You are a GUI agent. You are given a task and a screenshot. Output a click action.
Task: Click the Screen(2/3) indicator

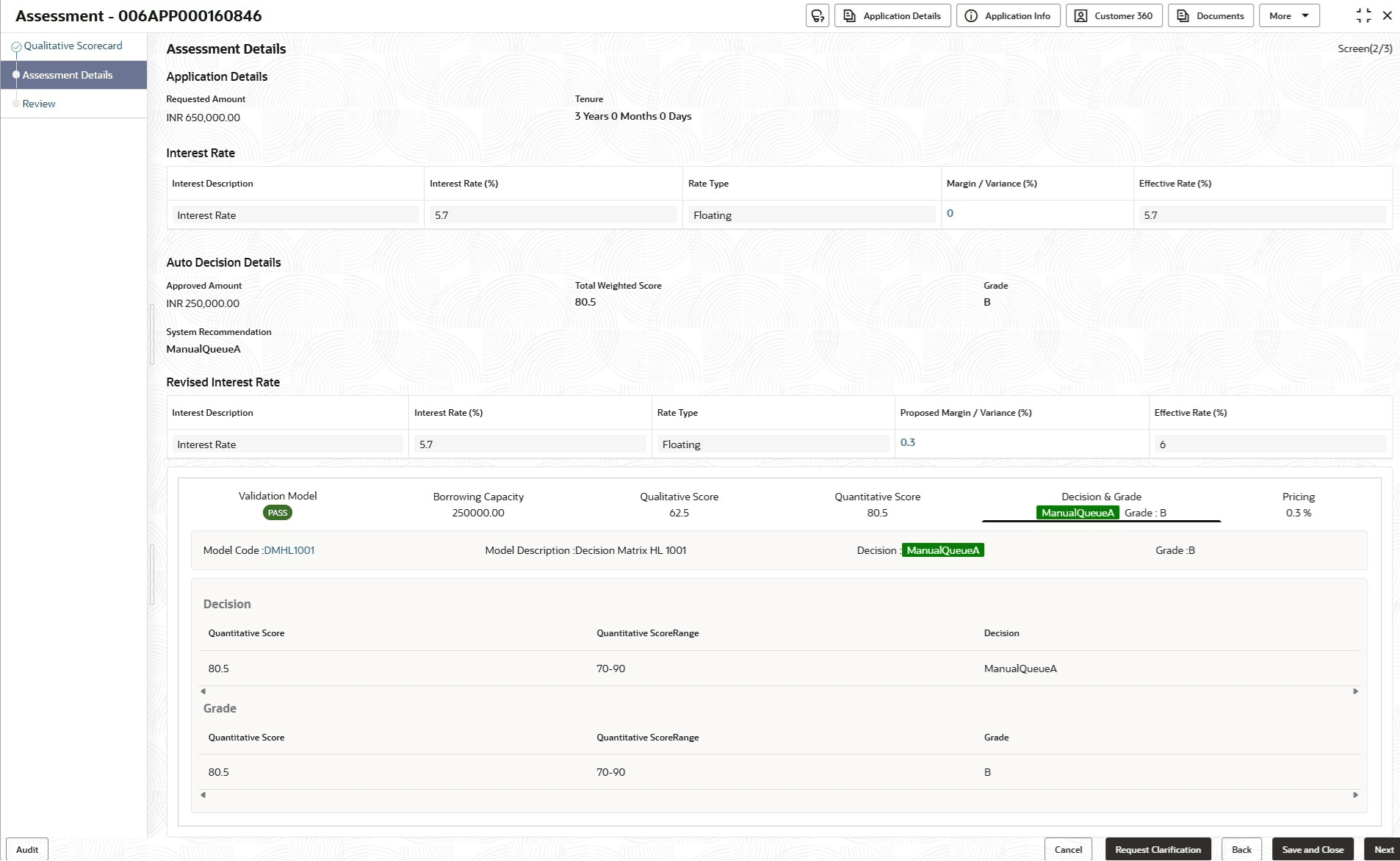coord(1365,48)
